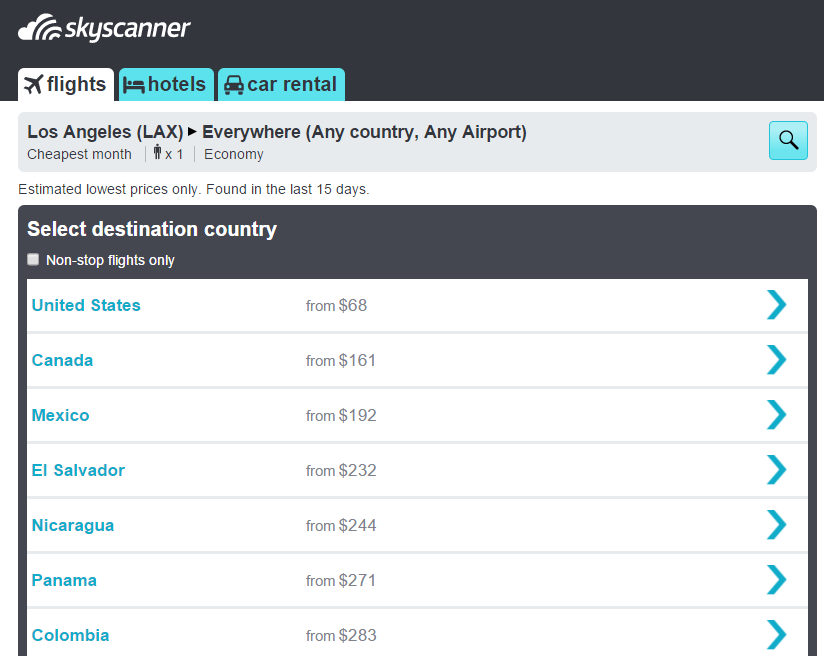The height and width of the screenshot is (658, 824).
Task: Click the 'from $271' price
Action: tap(341, 580)
